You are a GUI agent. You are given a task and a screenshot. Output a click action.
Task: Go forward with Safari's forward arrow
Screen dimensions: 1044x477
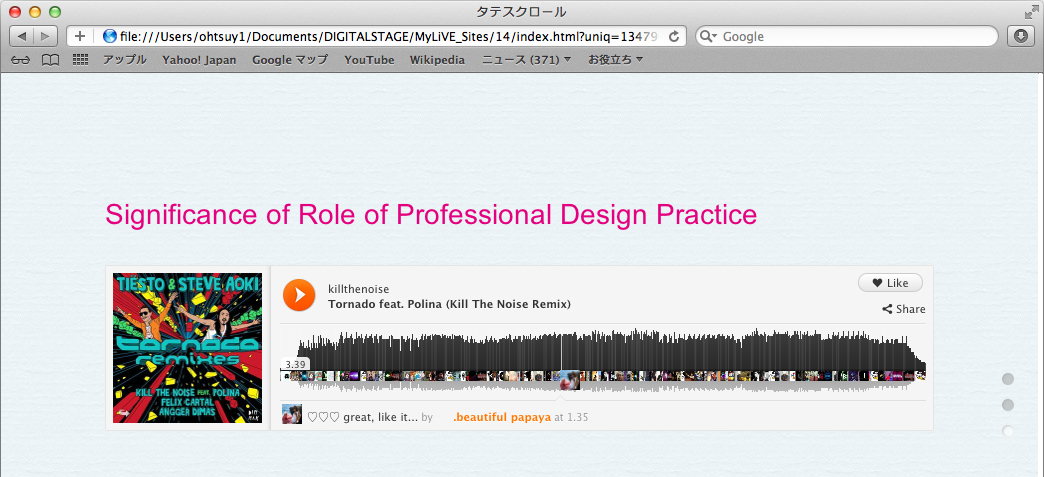coord(45,36)
